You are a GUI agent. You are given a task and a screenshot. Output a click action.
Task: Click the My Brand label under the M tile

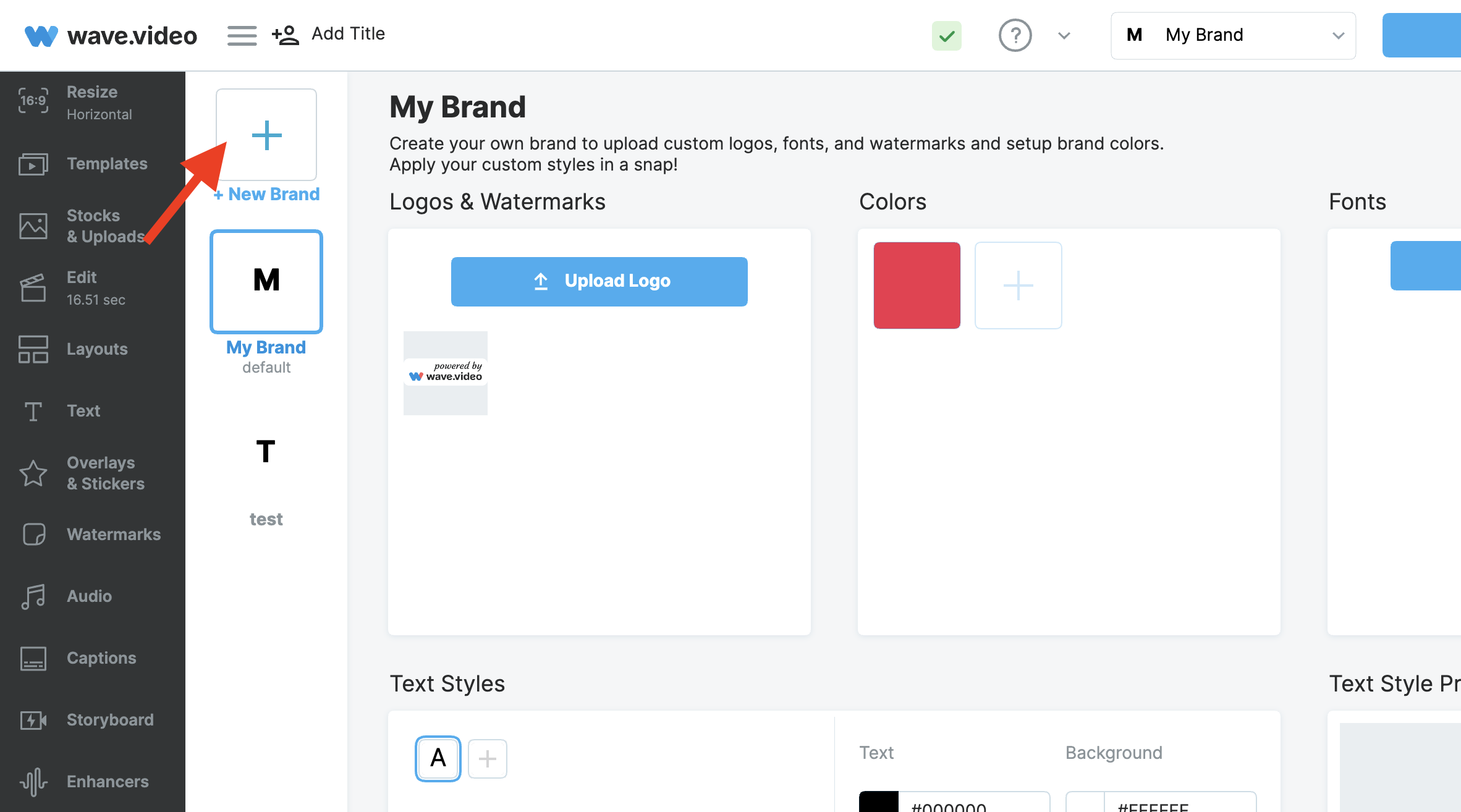click(x=266, y=347)
